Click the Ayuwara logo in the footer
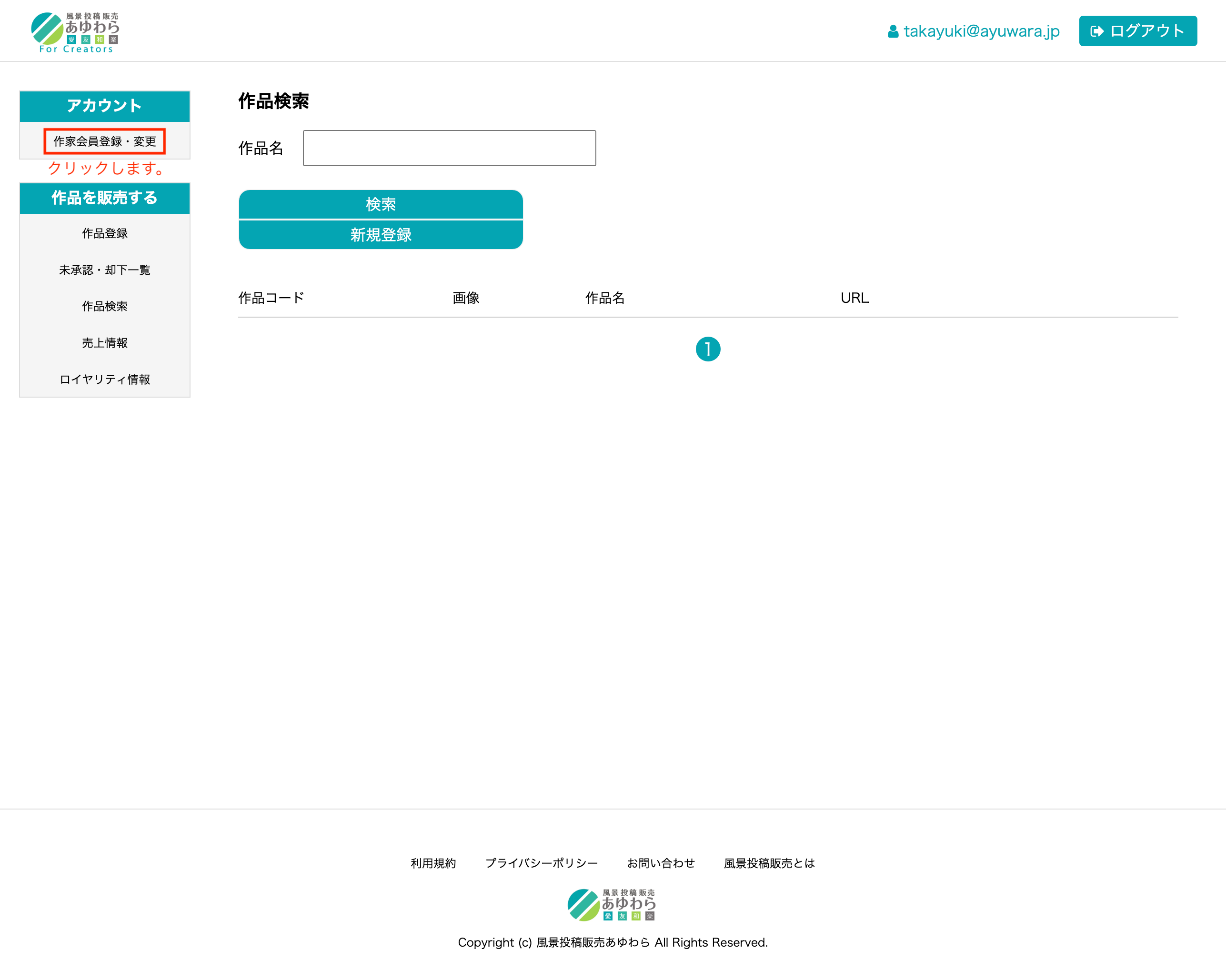 pos(612,904)
